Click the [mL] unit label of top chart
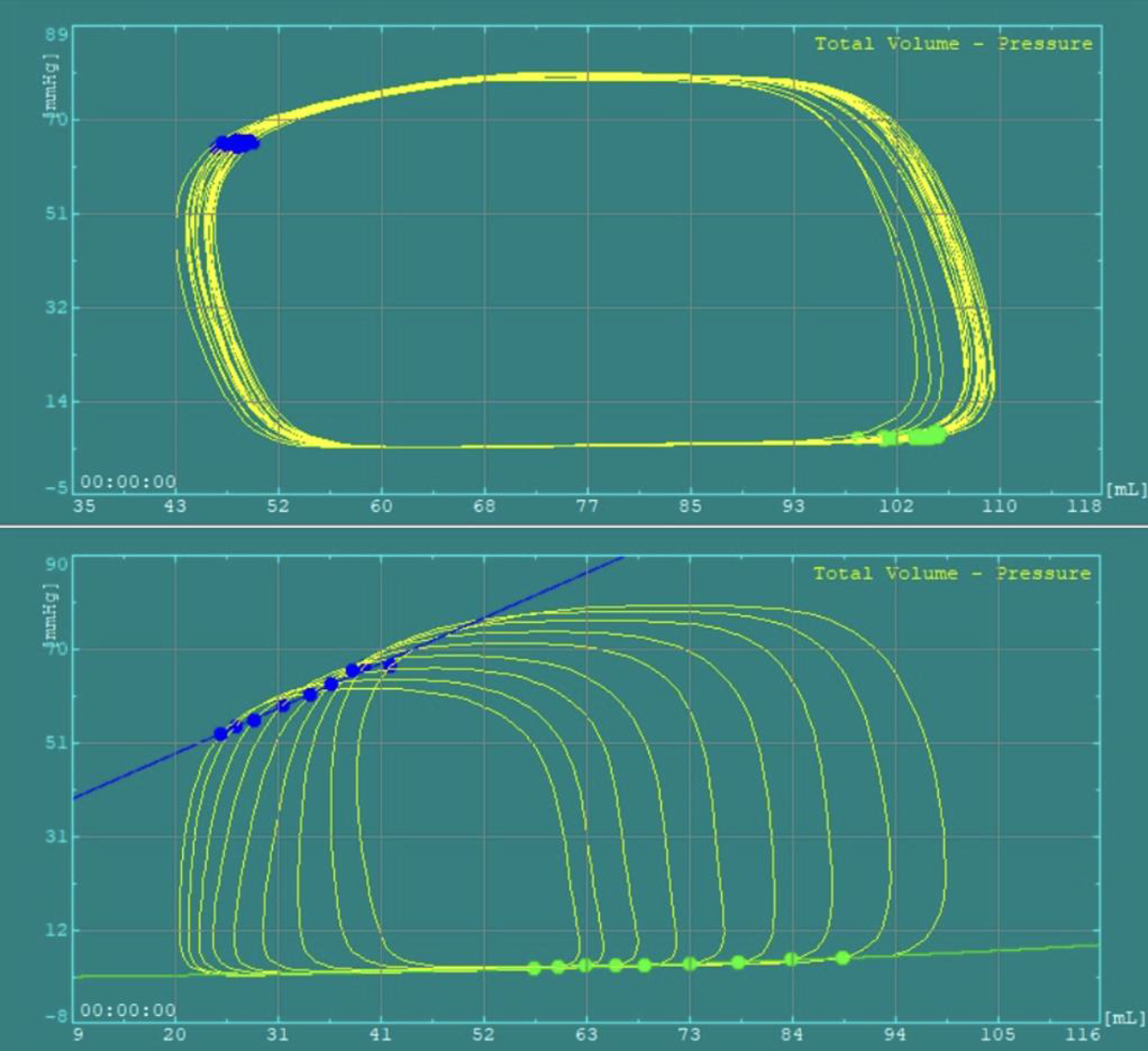The width and height of the screenshot is (1148, 1051). (1126, 490)
